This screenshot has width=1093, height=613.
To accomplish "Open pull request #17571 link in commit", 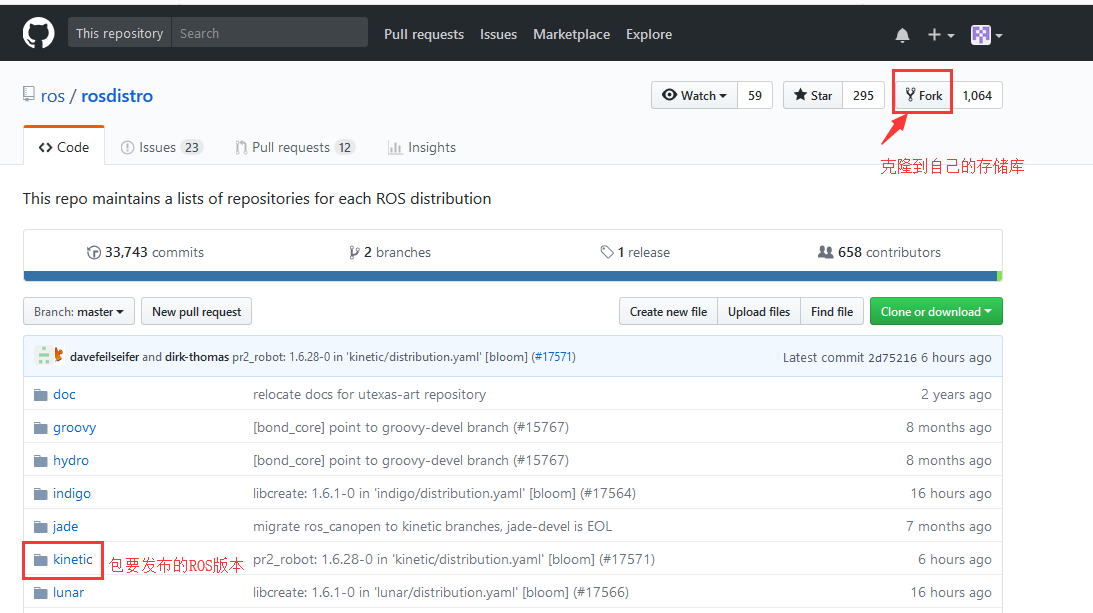I will [553, 356].
